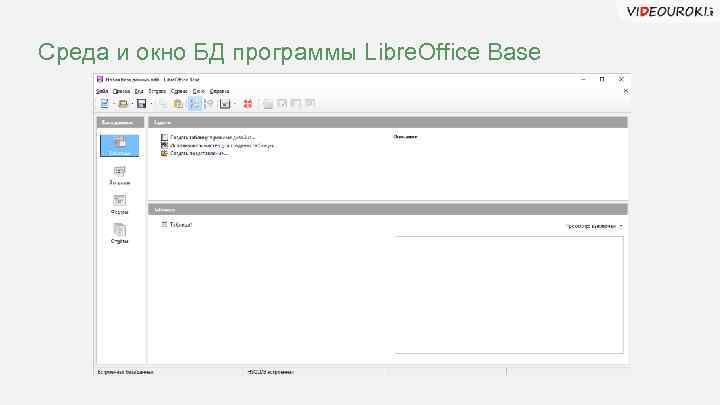720x405 pixels.
Task: Click the New database toolbar icon
Action: pos(105,104)
